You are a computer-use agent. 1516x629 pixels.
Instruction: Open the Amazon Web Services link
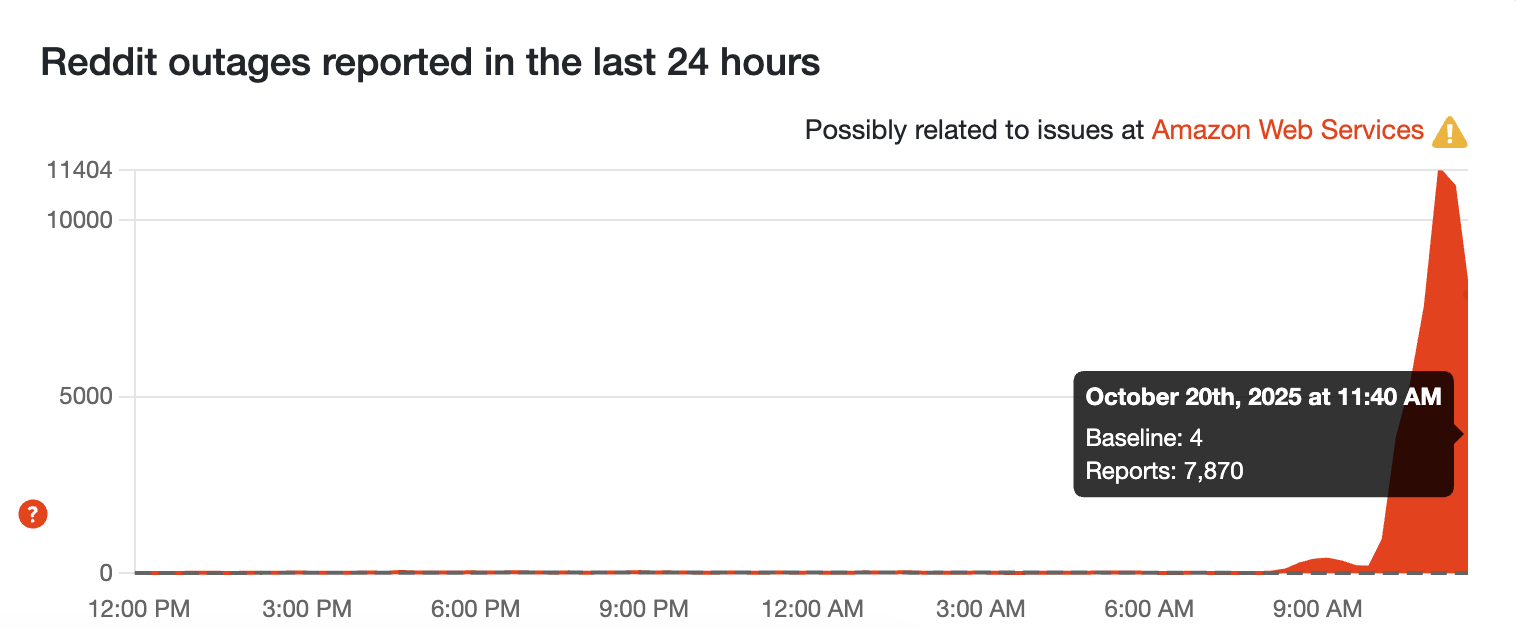tap(1287, 130)
